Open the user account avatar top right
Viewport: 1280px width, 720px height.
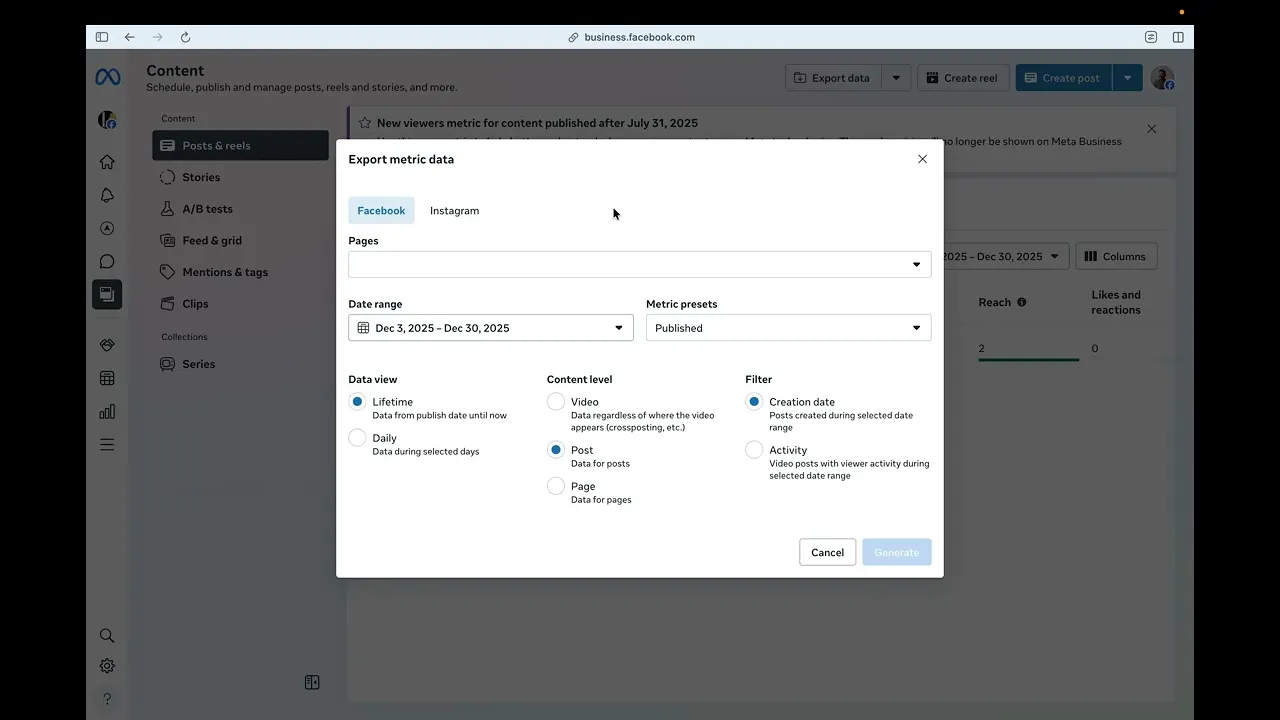pos(1162,78)
